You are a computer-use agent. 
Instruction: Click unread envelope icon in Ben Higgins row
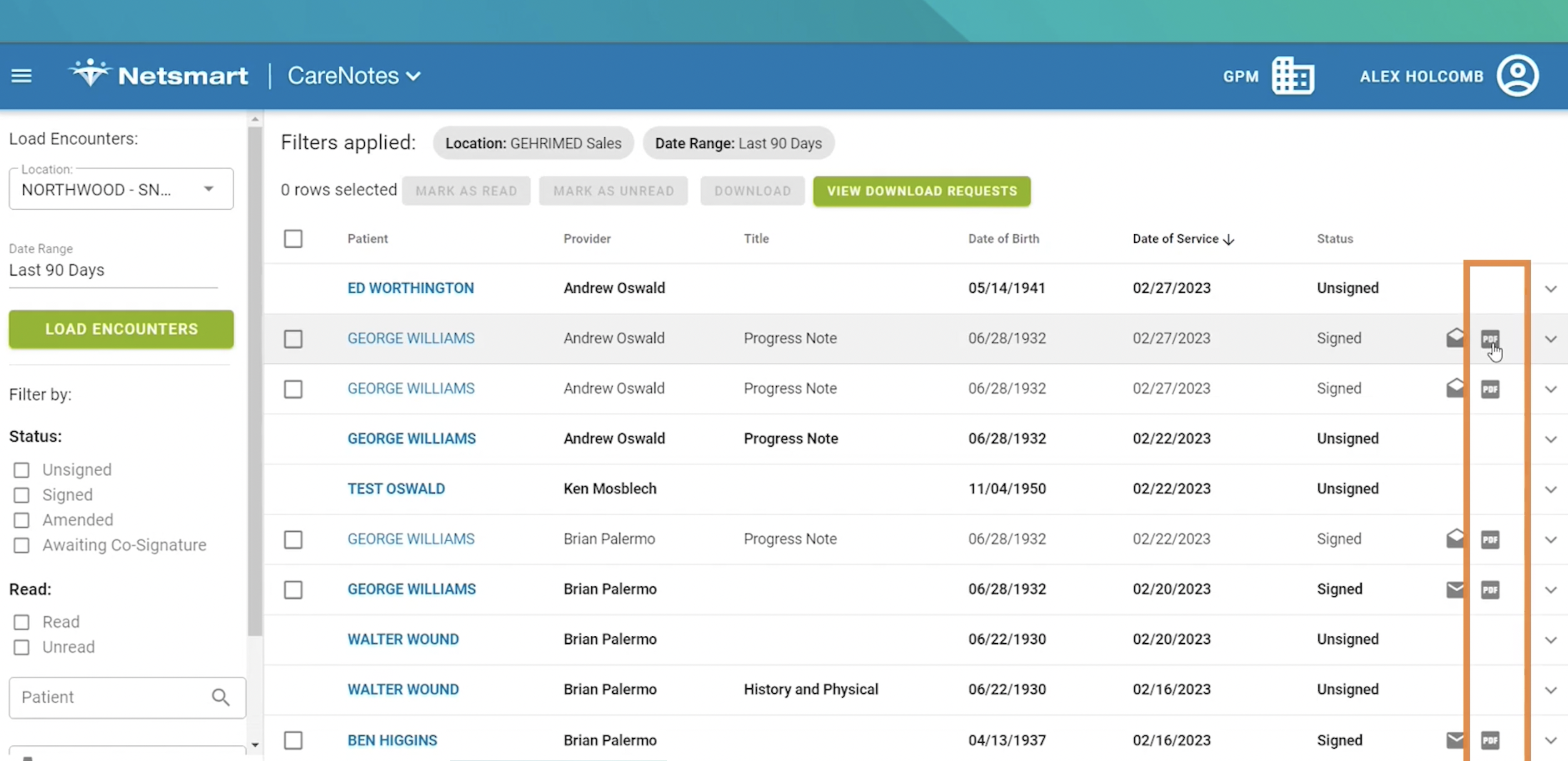click(x=1455, y=740)
